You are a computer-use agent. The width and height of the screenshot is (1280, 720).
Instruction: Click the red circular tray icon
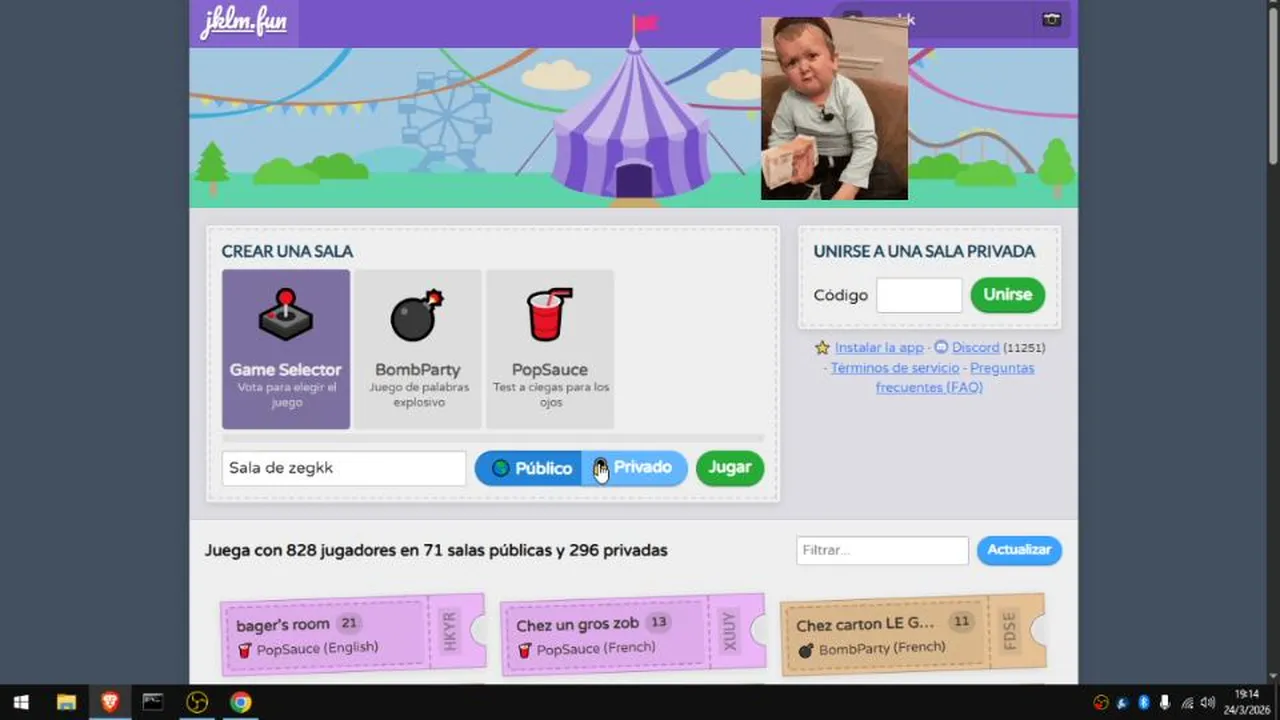pyautogui.click(x=1101, y=703)
